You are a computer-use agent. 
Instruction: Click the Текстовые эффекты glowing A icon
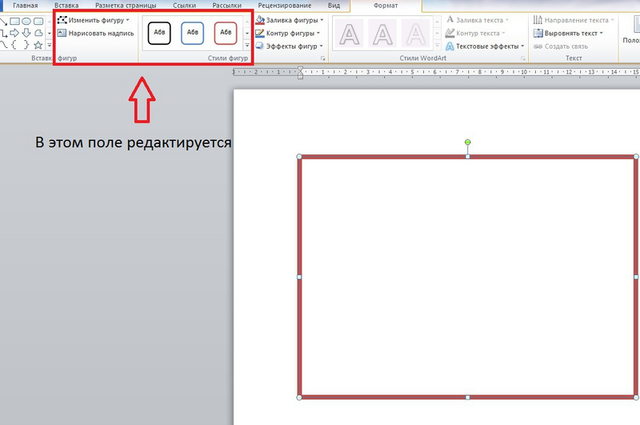[x=450, y=46]
